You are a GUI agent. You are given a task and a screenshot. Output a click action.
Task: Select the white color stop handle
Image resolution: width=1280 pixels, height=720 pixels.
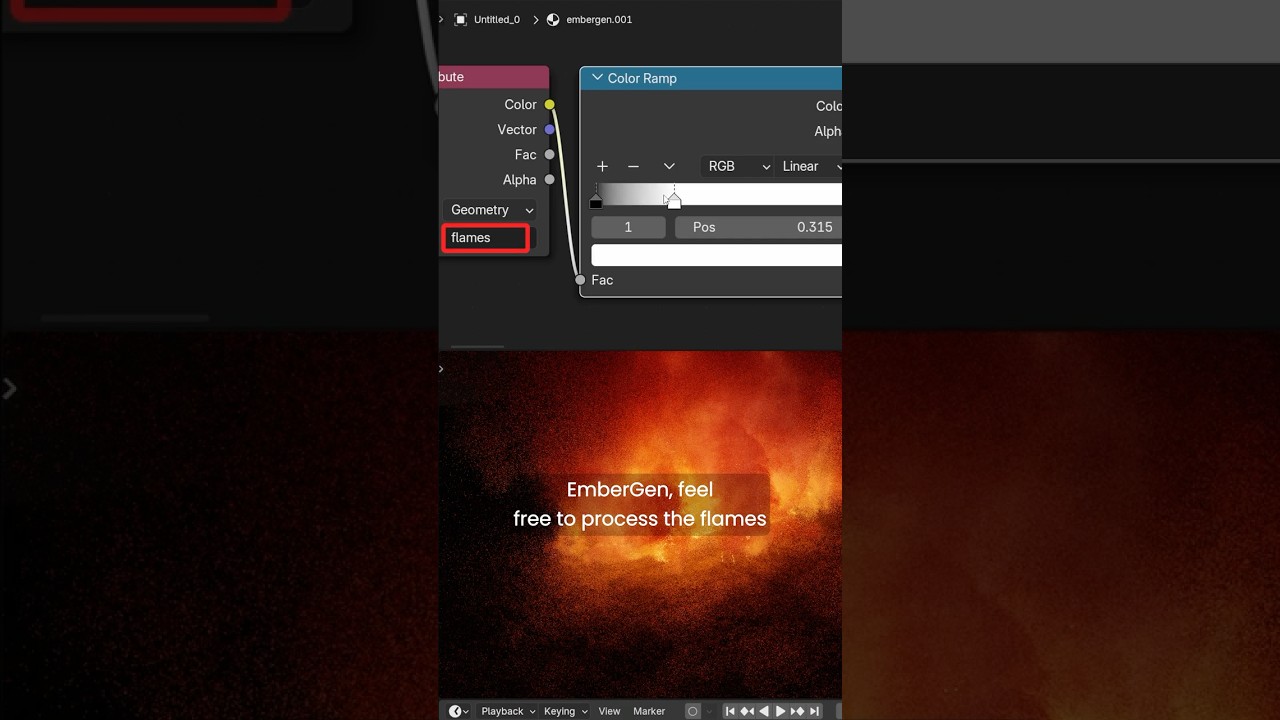tap(674, 202)
